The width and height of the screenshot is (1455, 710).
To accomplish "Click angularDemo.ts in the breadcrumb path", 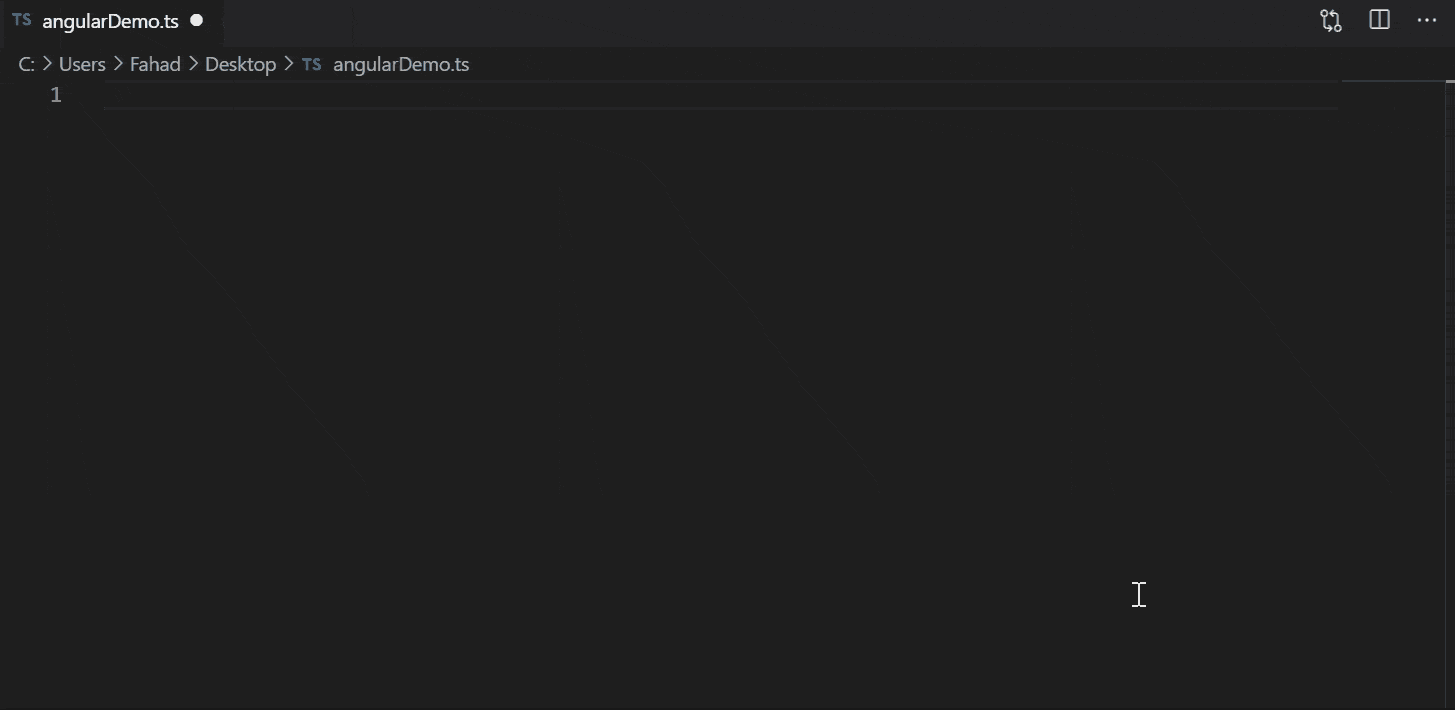I will tap(401, 64).
